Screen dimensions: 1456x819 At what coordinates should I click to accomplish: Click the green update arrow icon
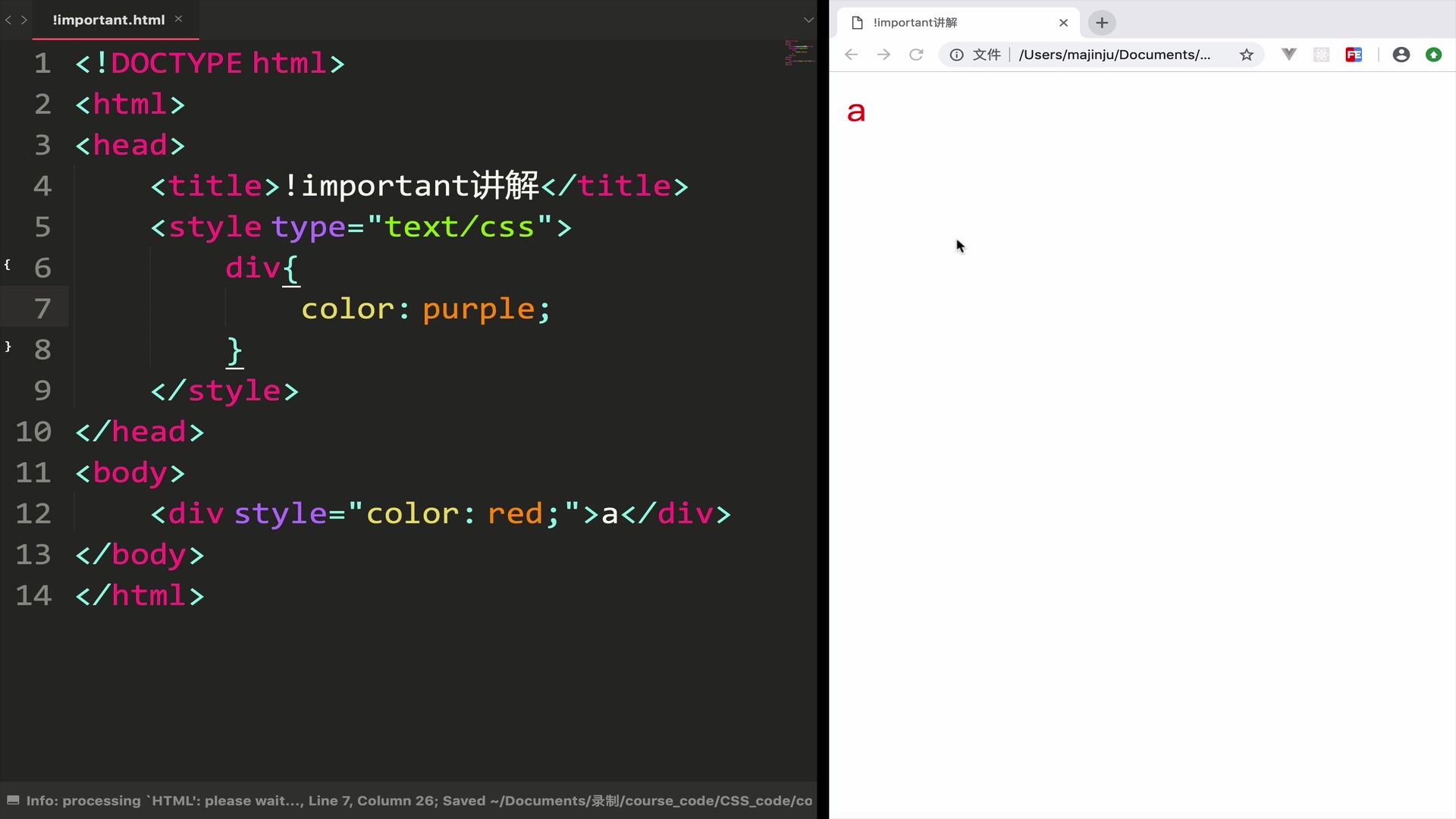(1433, 55)
